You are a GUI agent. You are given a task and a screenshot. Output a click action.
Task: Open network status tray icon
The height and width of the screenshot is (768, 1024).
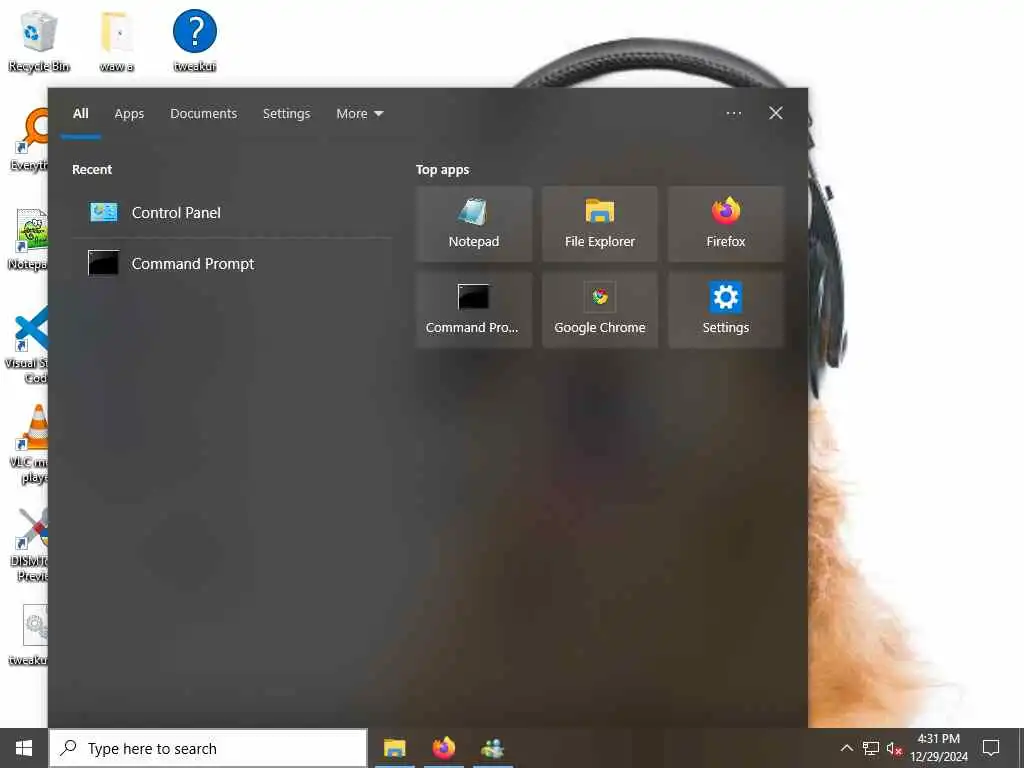tap(871, 748)
